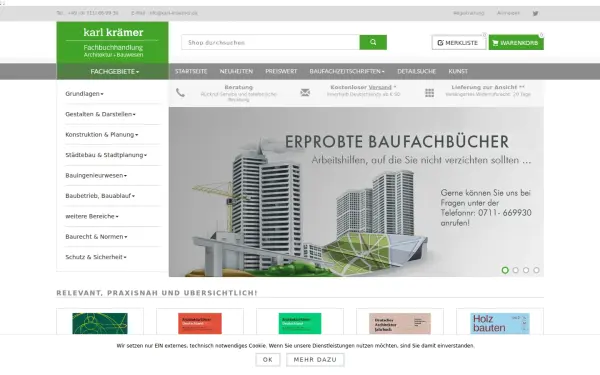Expand the Bauingenieurwesen category
Viewport: 600px width, 375px height.
(x=96, y=176)
